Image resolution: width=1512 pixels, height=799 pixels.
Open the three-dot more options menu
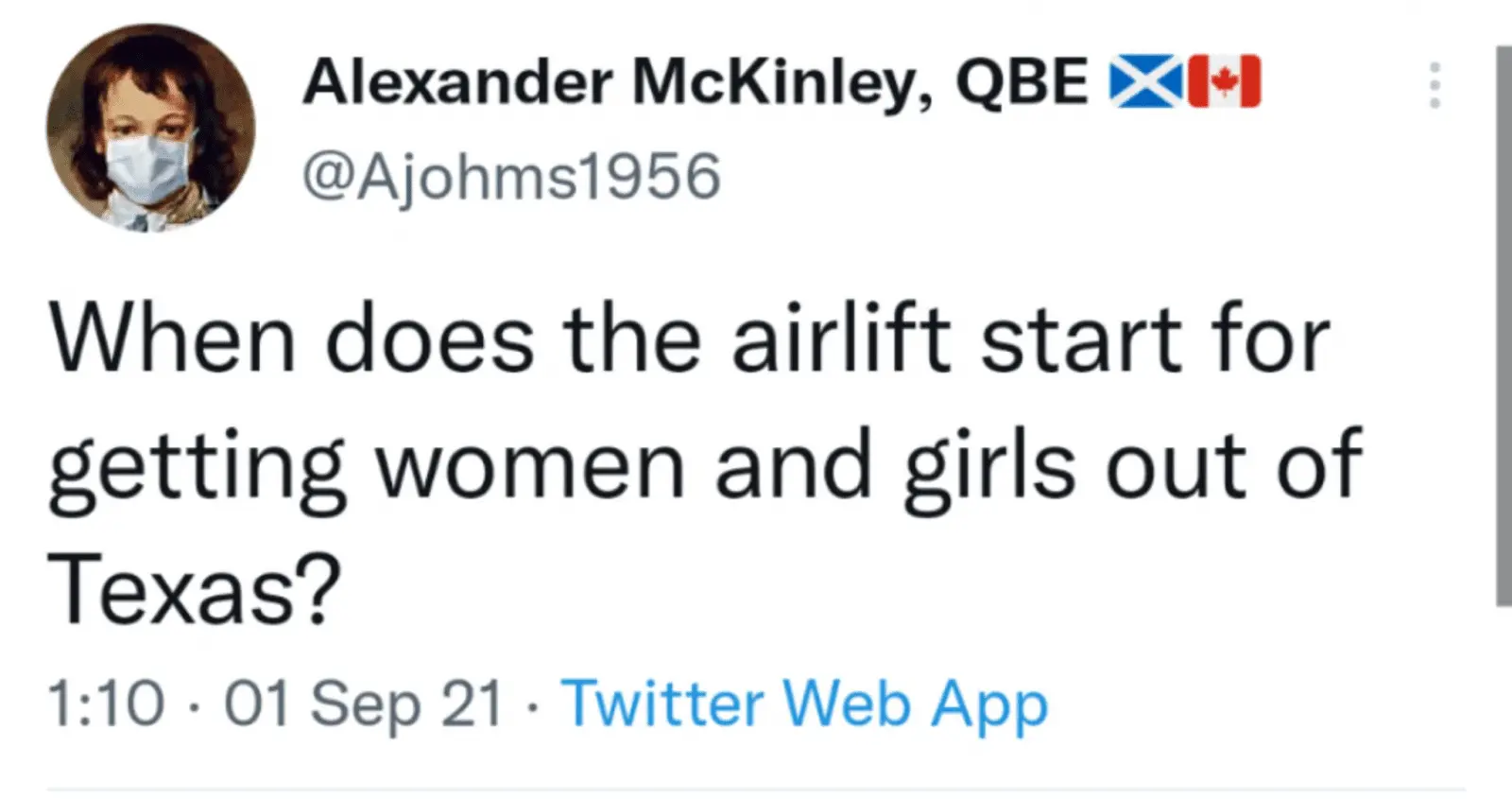(1435, 85)
